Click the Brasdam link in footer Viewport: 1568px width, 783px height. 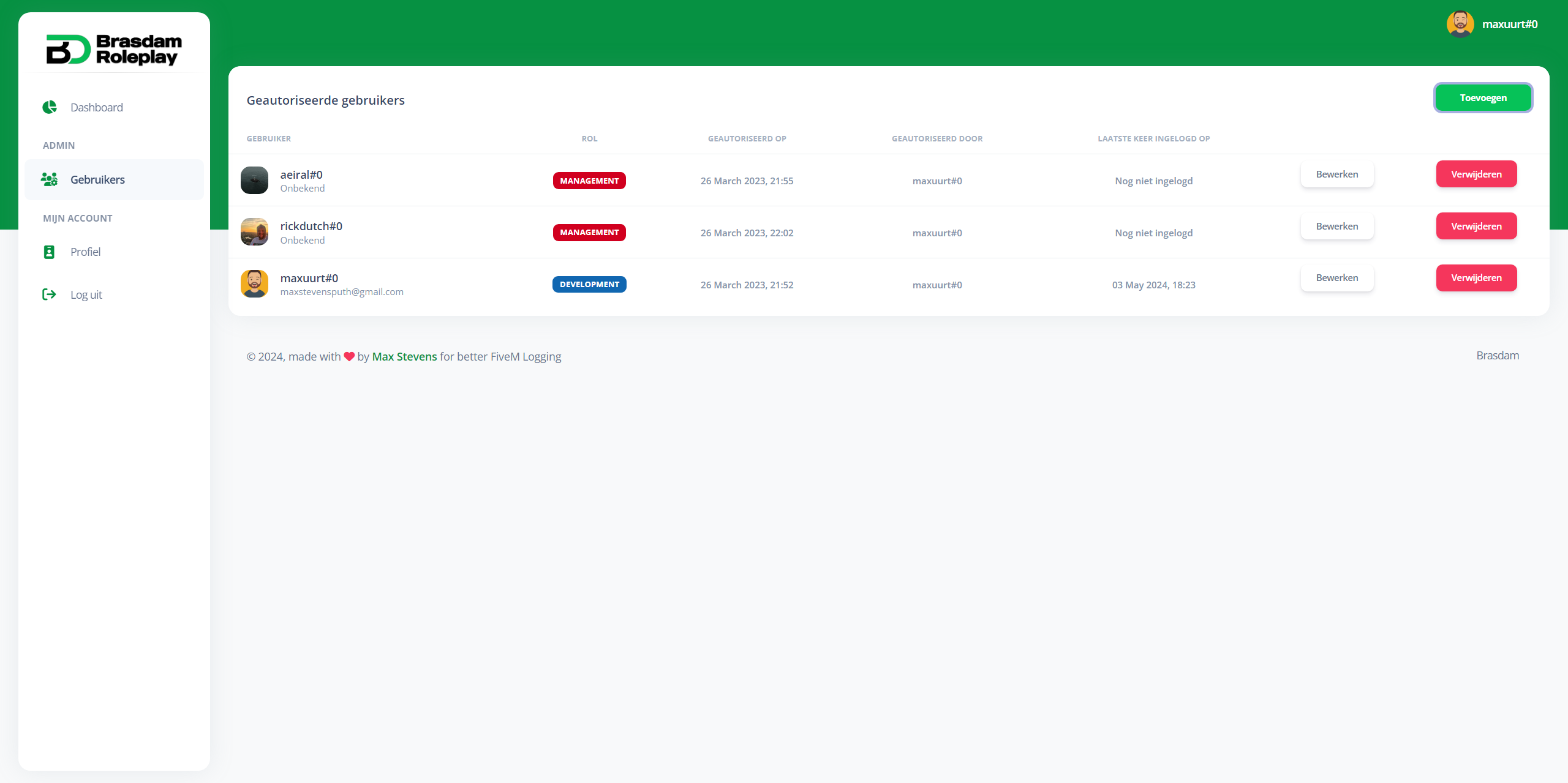coord(1497,356)
